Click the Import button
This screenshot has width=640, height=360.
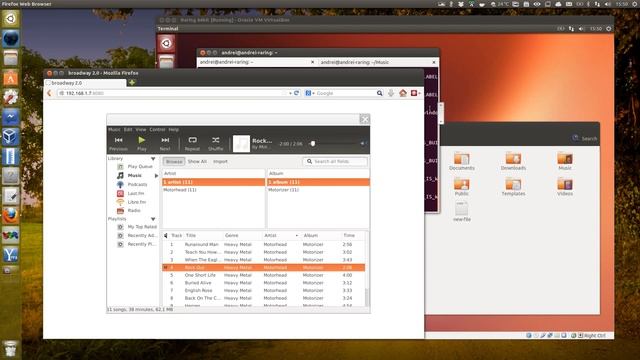[220, 162]
